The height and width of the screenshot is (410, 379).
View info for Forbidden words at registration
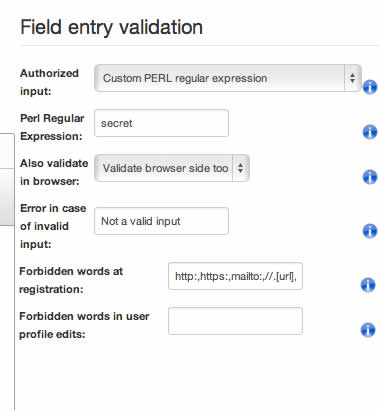click(368, 285)
